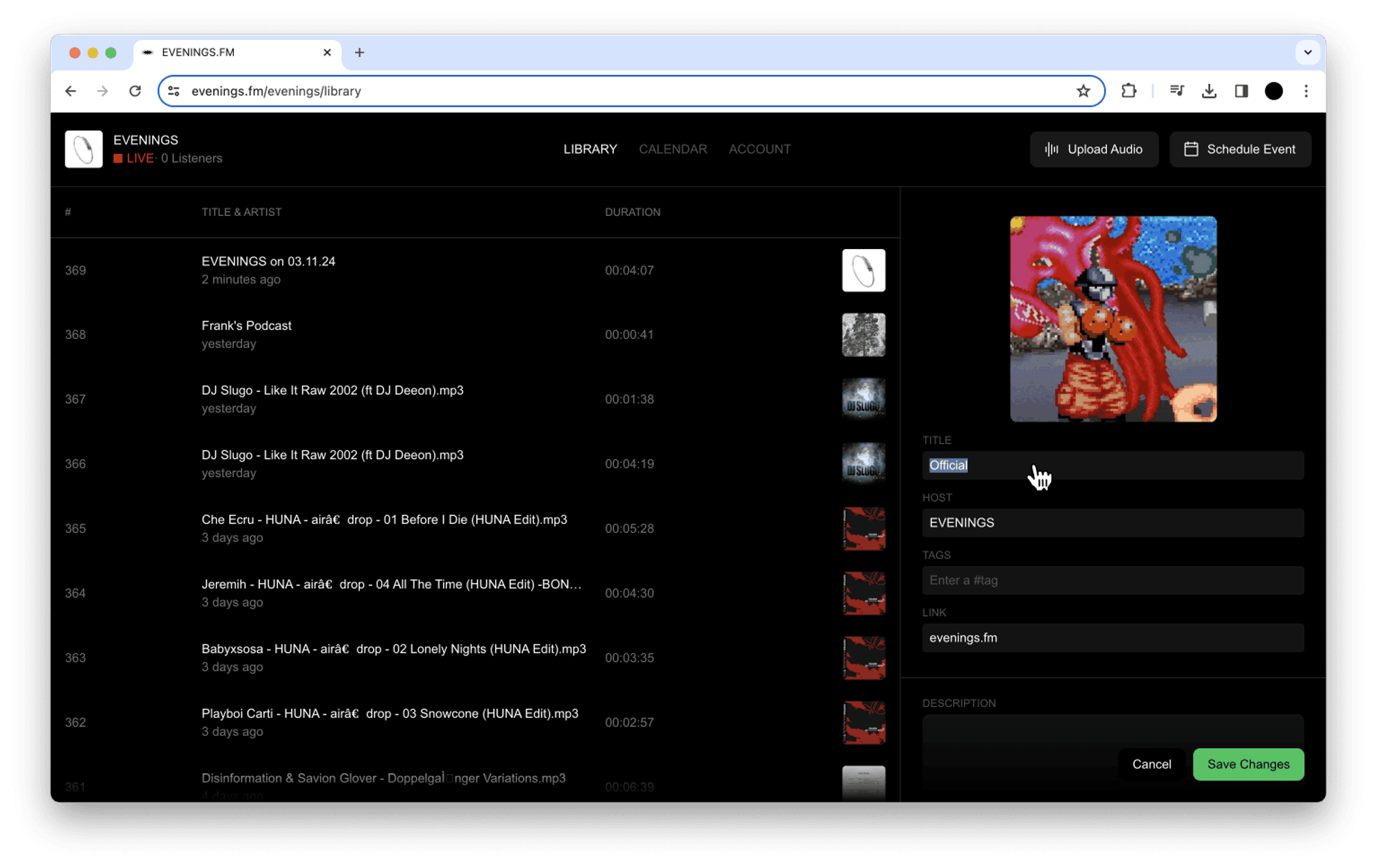The image size is (1376, 868).
Task: Click the red LIVE indicator
Action: 133,158
